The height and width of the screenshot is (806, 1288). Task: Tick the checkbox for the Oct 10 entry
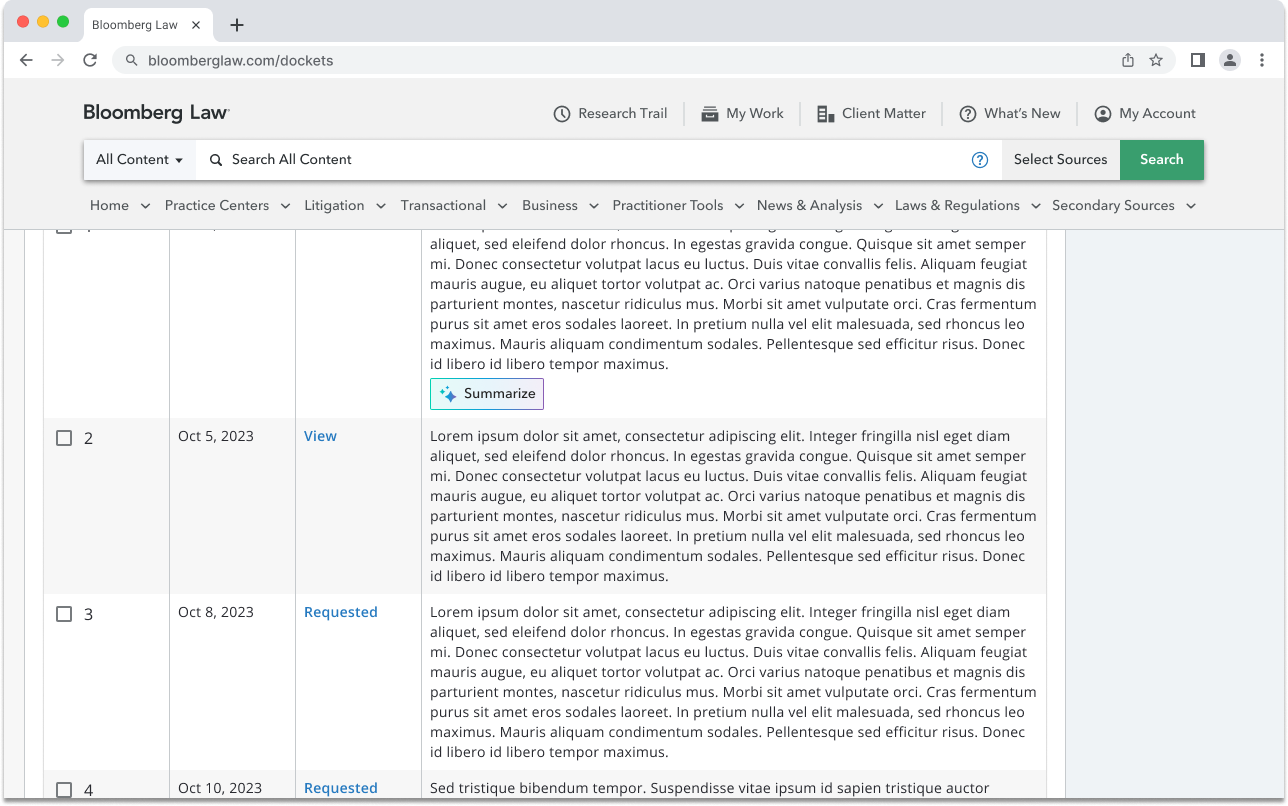click(64, 789)
